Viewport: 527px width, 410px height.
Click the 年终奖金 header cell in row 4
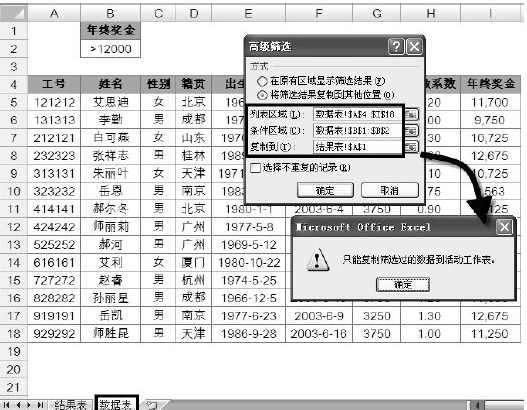point(490,84)
